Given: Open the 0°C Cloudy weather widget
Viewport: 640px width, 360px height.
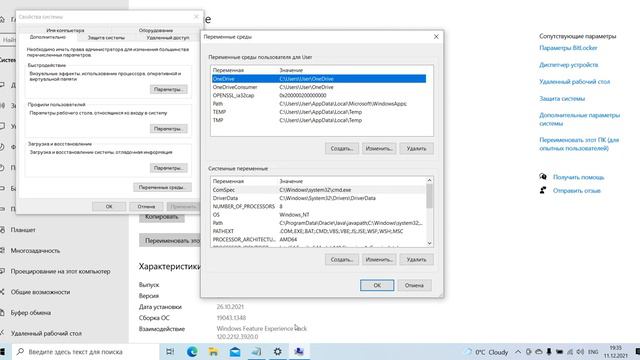Looking at the screenshot, I should tap(487, 351).
